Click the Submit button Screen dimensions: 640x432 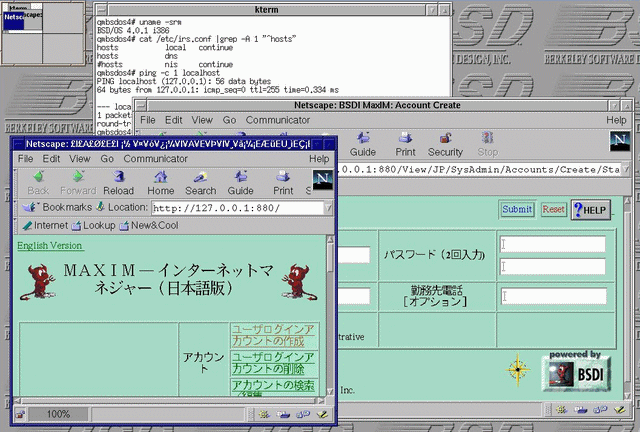[517, 209]
